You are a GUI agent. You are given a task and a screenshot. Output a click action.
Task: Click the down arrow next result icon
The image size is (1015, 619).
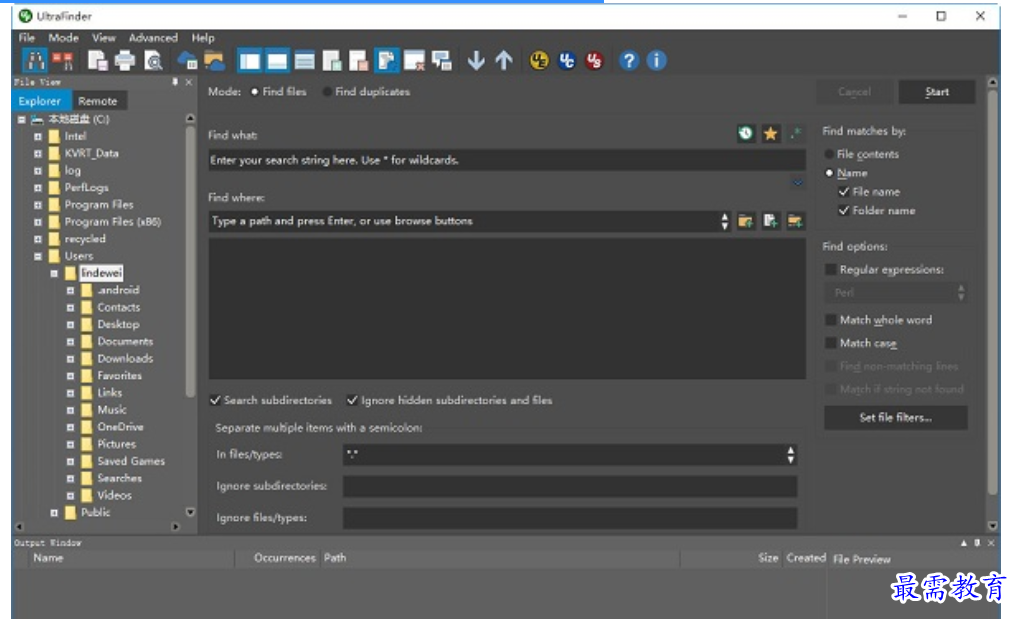tap(476, 61)
